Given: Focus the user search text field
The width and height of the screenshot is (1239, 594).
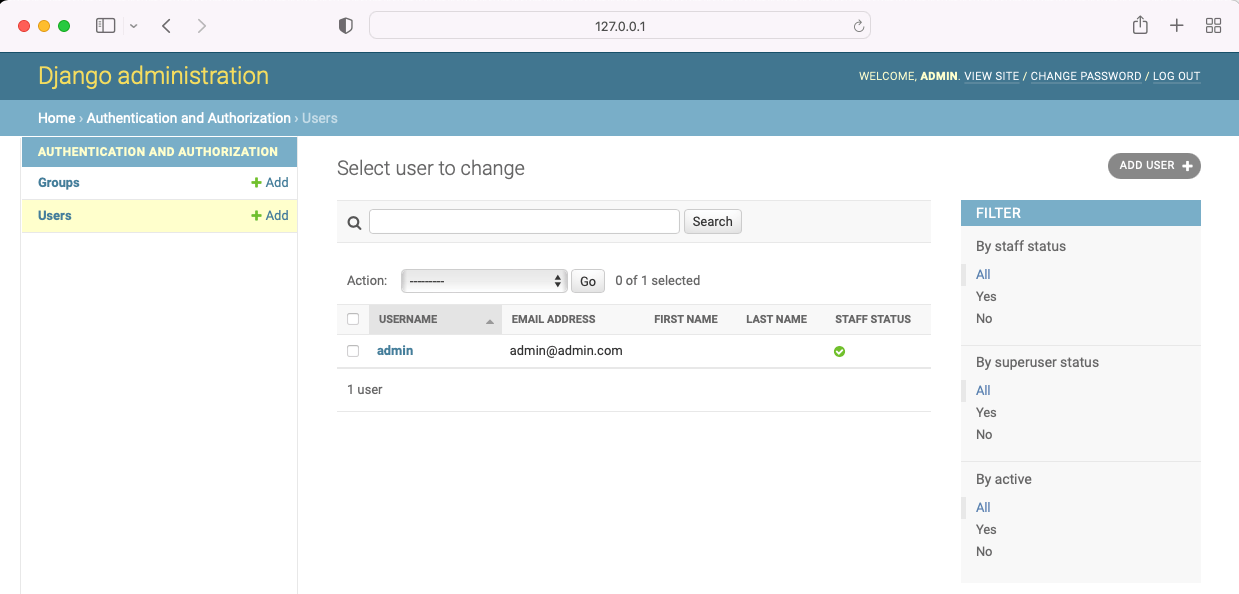Looking at the screenshot, I should [x=524, y=222].
